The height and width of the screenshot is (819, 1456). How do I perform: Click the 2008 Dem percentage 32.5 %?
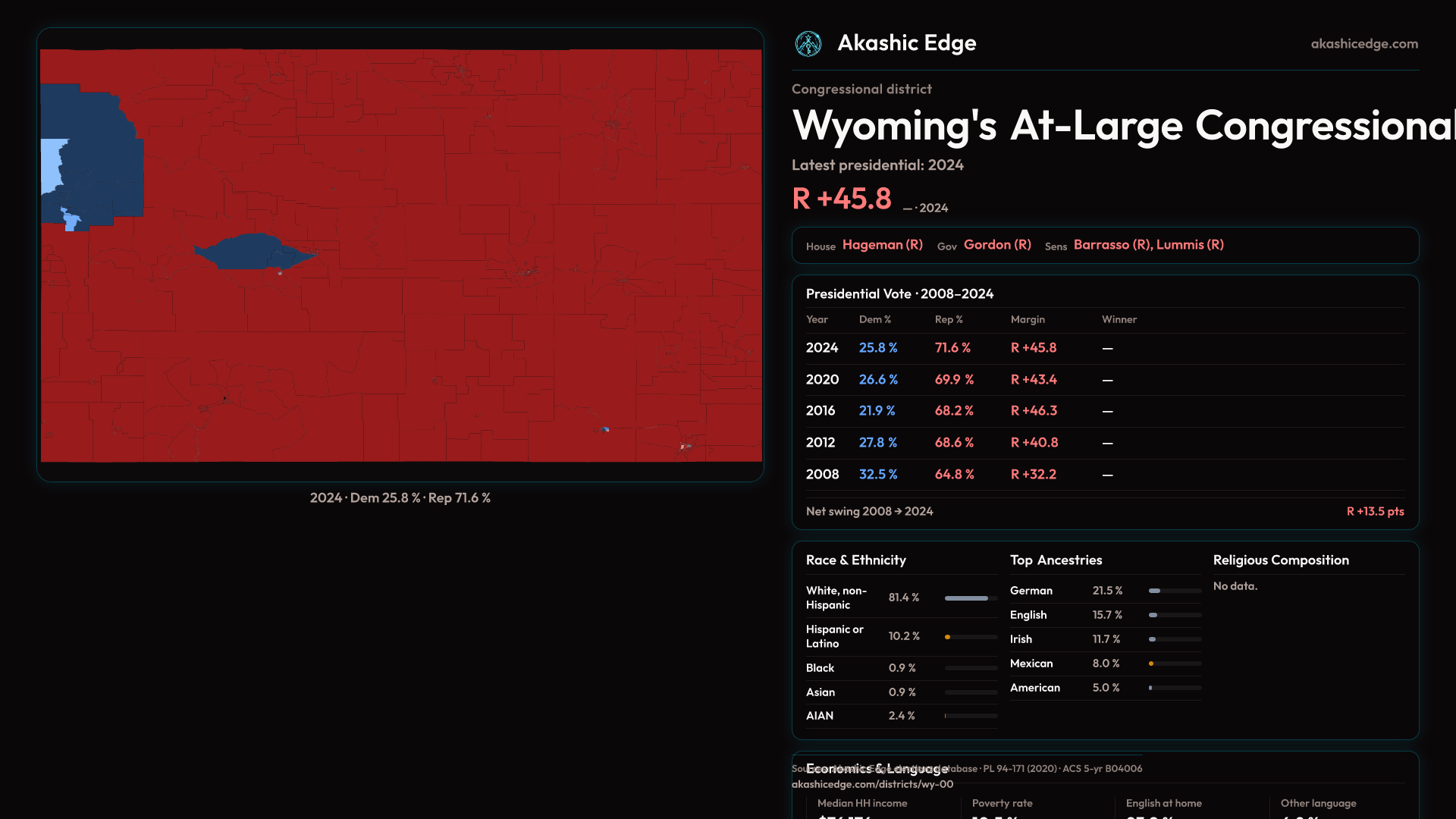[x=877, y=475]
